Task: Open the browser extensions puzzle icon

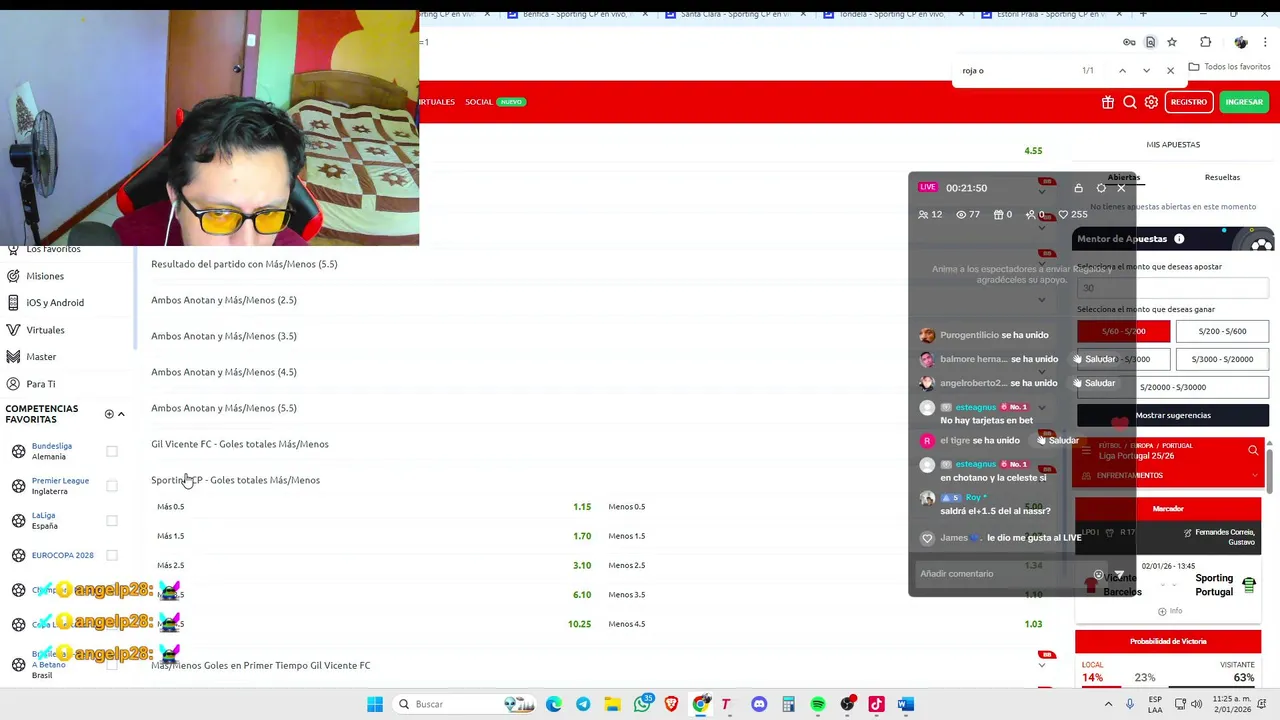Action: 1205,42
